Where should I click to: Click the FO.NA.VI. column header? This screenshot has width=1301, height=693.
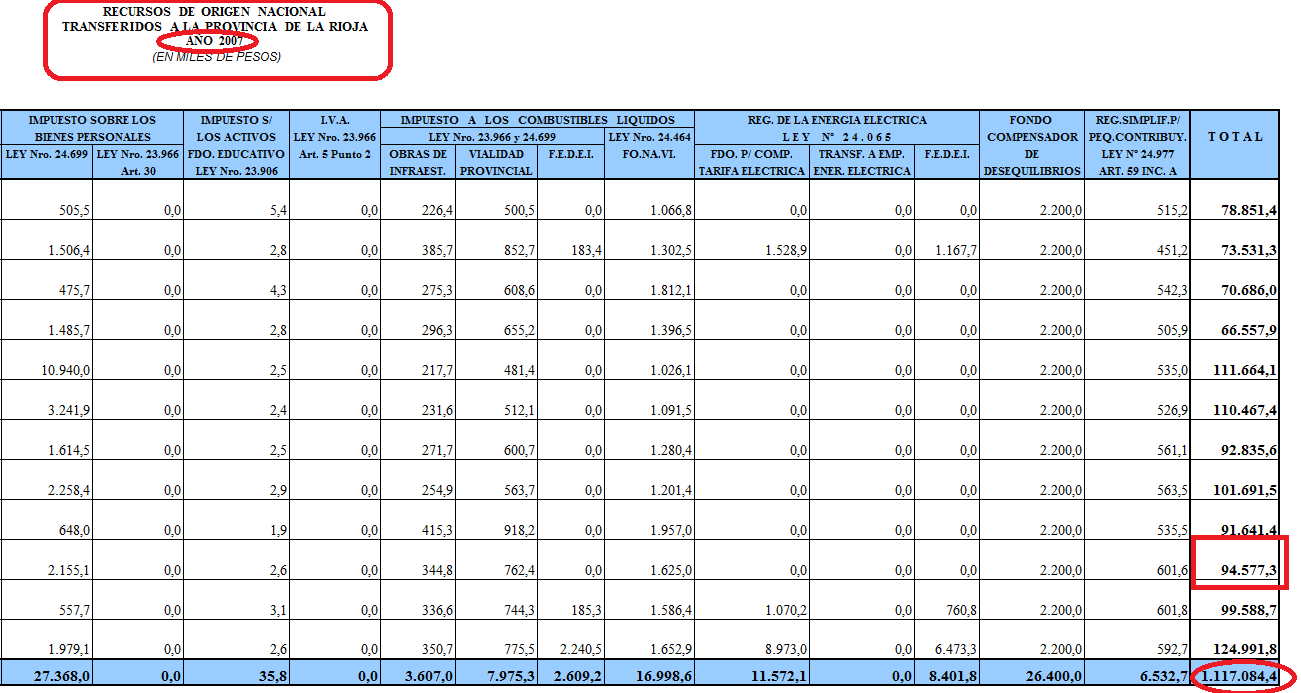click(648, 154)
